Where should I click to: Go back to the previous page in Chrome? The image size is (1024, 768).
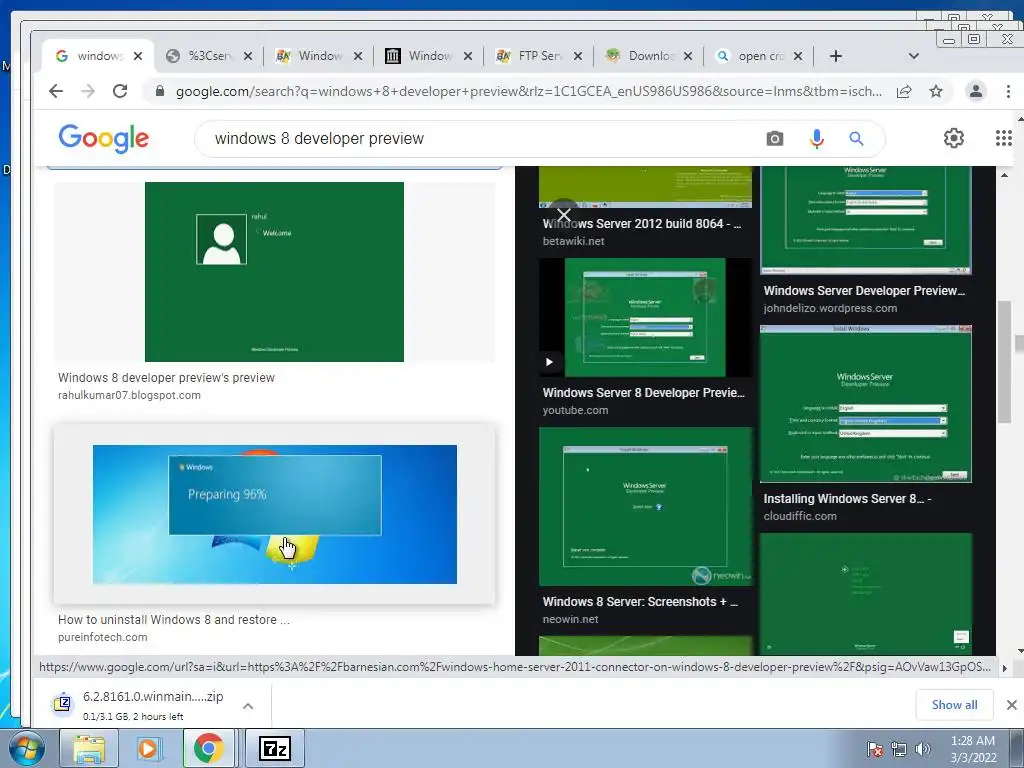click(56, 91)
